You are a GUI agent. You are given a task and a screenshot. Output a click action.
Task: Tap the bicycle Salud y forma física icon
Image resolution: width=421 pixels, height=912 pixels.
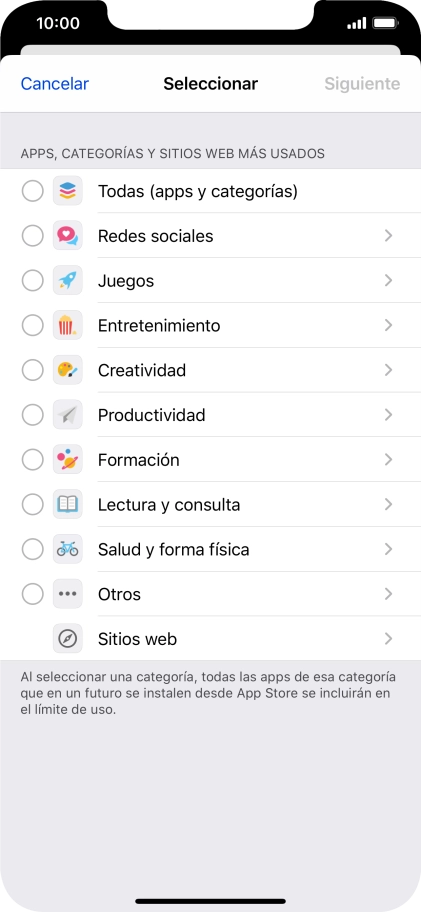tap(67, 549)
